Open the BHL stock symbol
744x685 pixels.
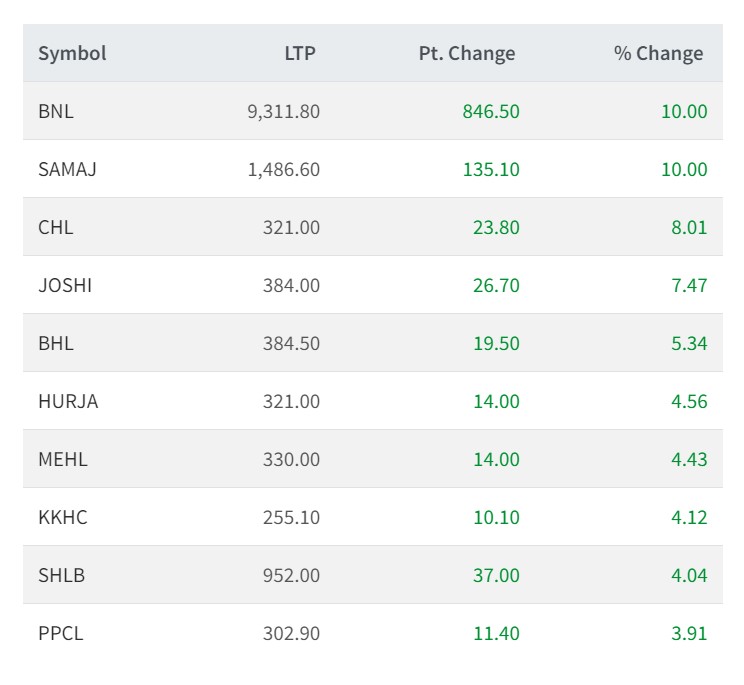[x=56, y=343]
